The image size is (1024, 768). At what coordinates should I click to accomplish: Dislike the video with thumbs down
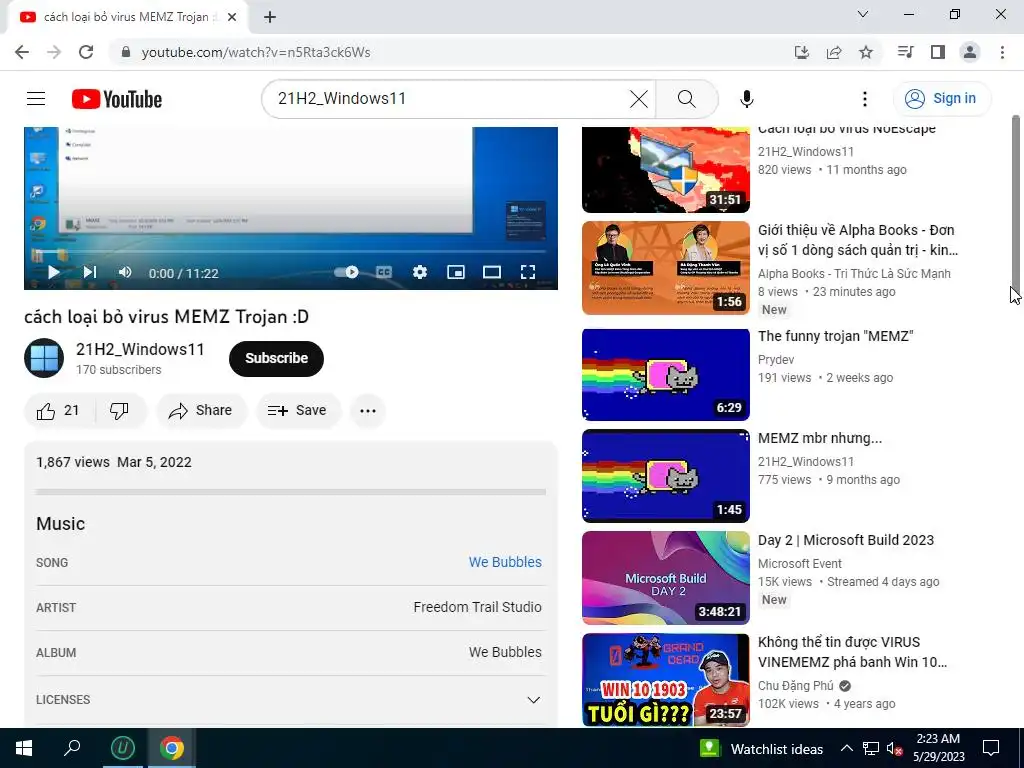[120, 411]
